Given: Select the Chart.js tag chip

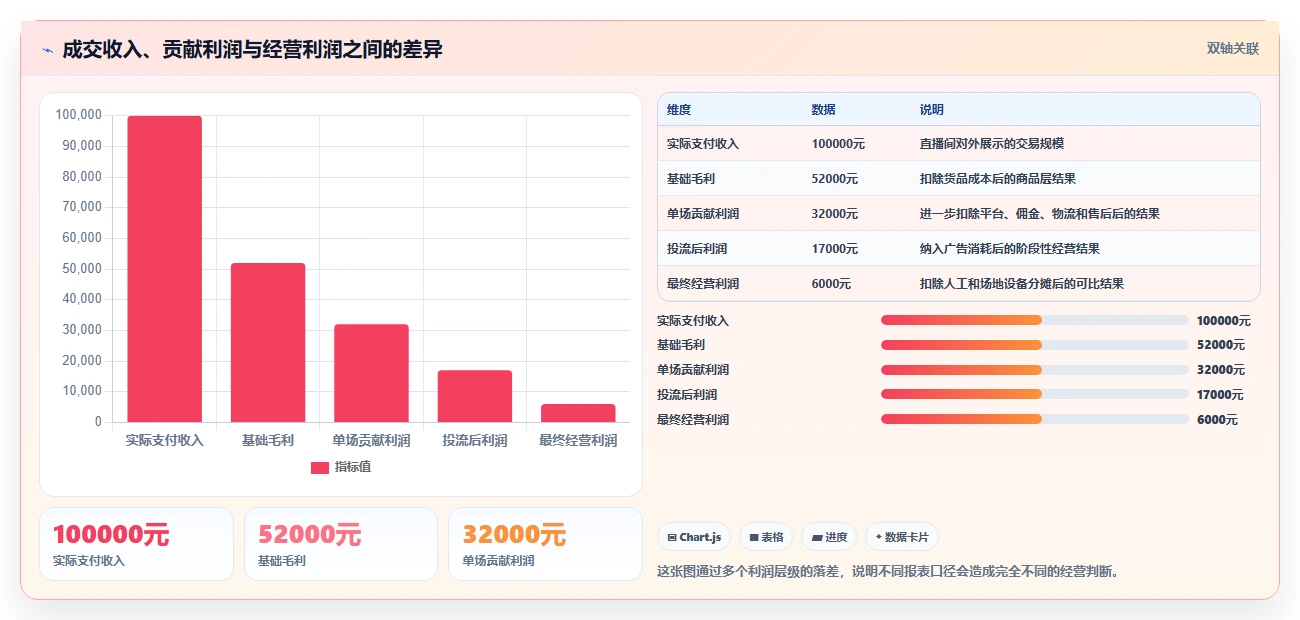Looking at the screenshot, I should pyautogui.click(x=694, y=537).
